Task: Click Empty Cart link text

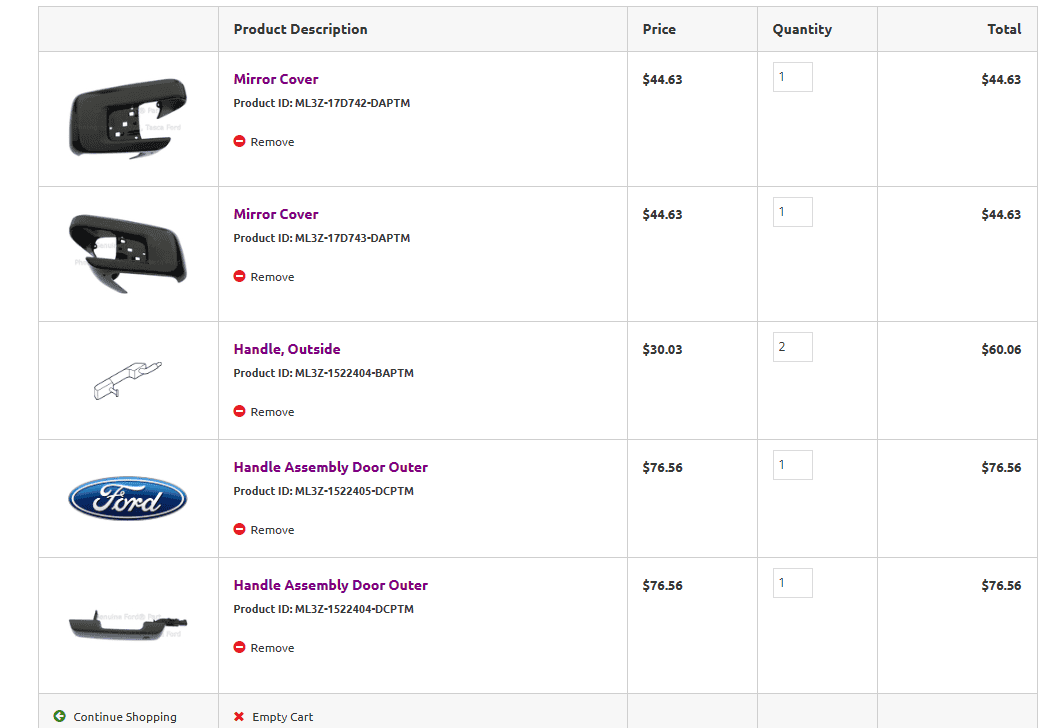Action: tap(282, 717)
